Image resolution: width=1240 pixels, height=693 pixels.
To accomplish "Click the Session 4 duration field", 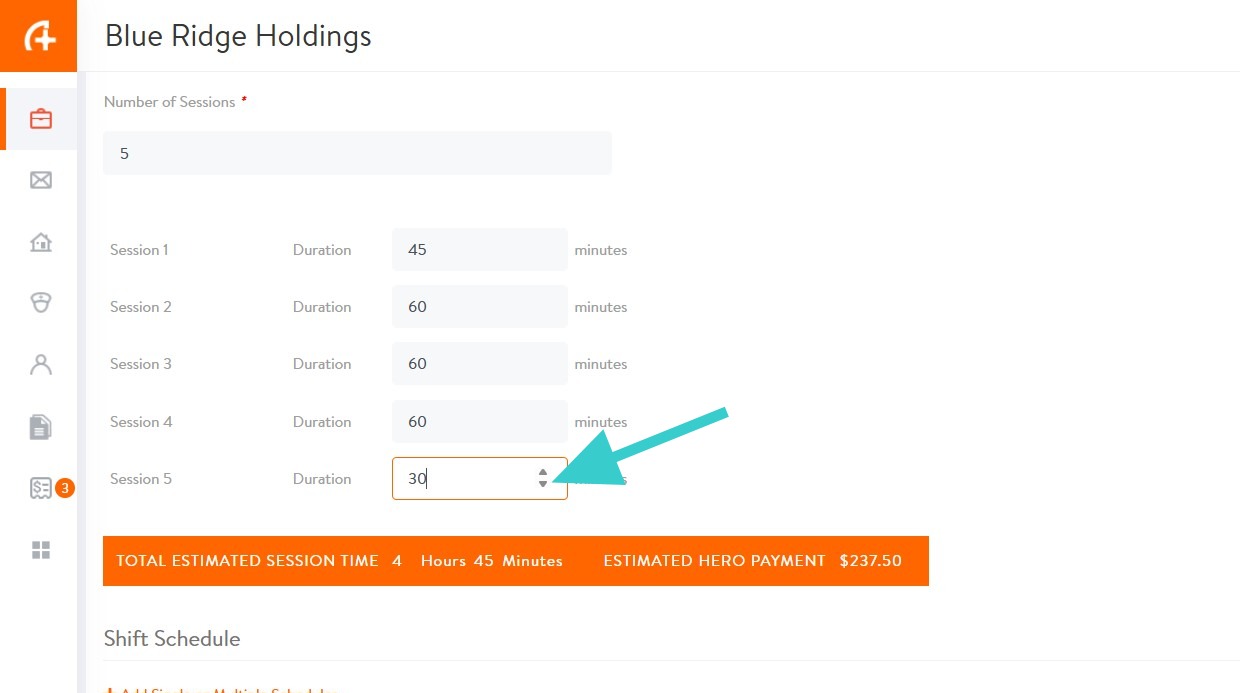I will coord(479,422).
